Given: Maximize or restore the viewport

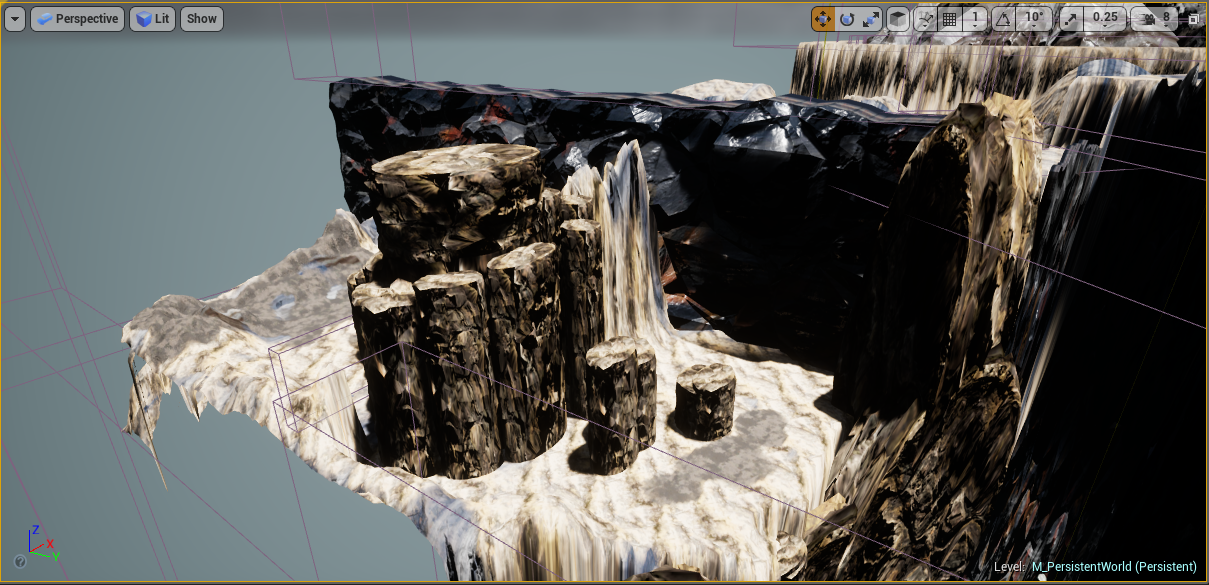Looking at the screenshot, I should (1194, 18).
